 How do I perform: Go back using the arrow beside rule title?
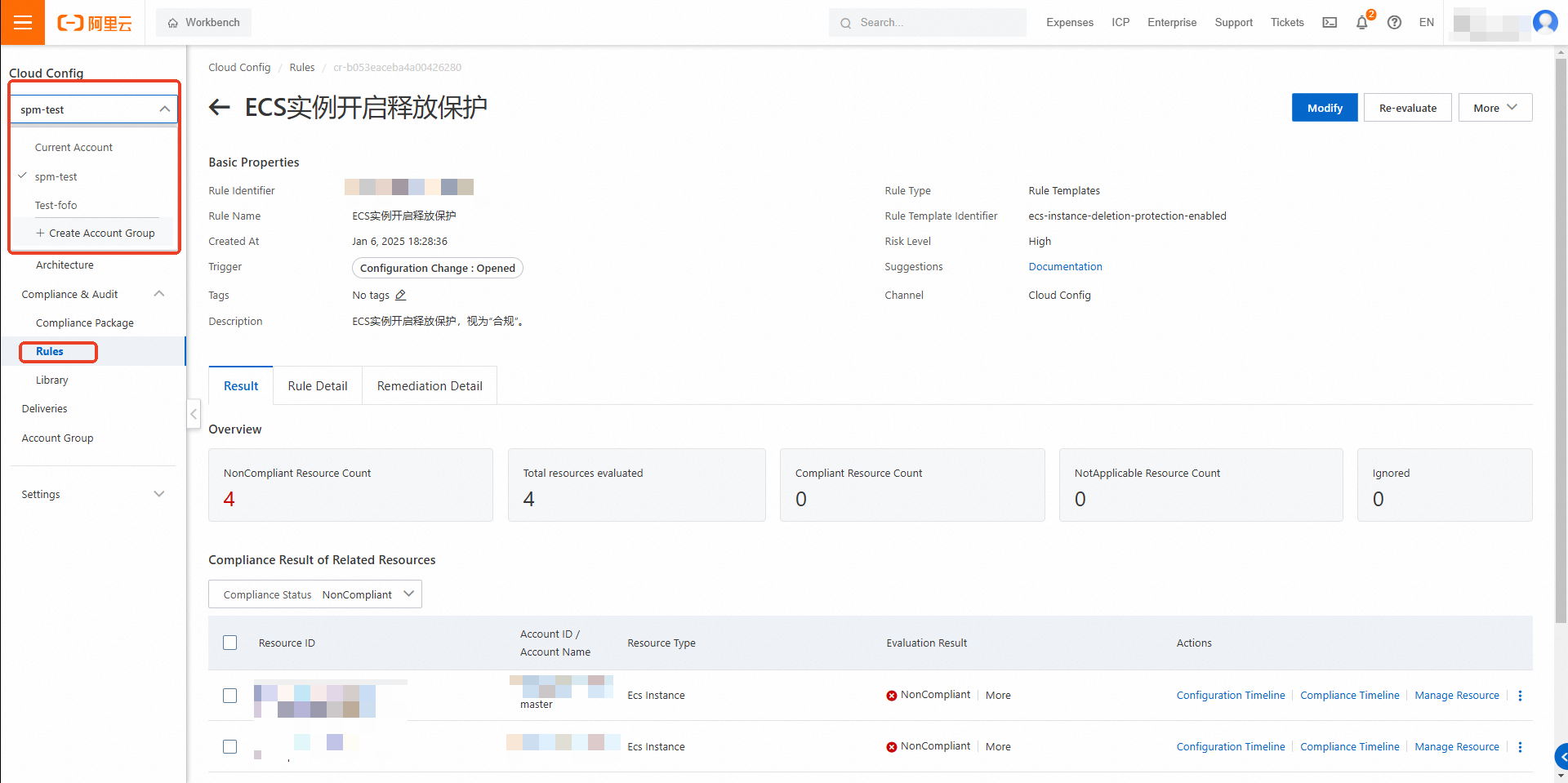(219, 107)
